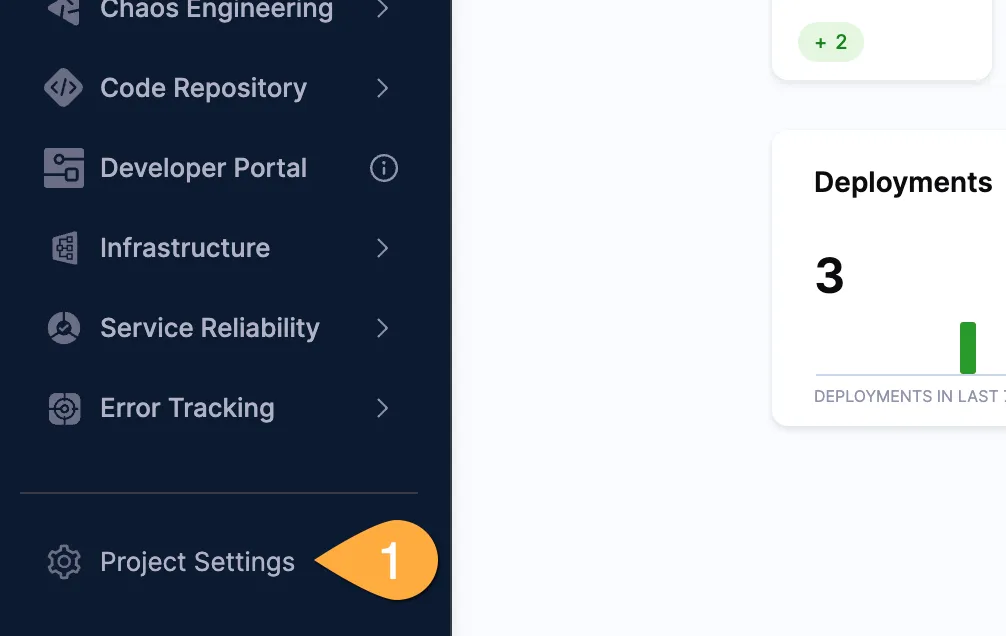Click the green deployments chart bar
The width and height of the screenshot is (1006, 636).
point(967,348)
